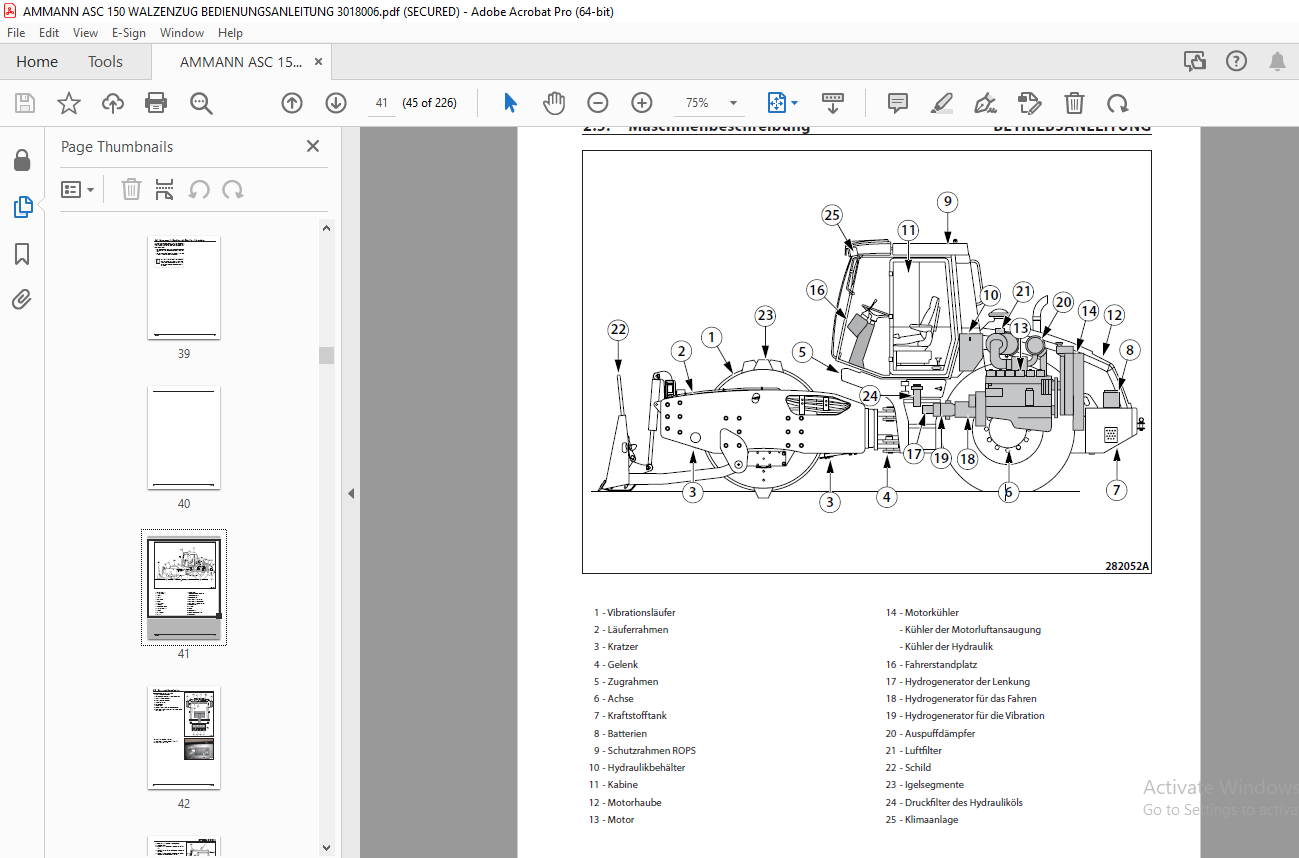Click '1 - Vibrationsläufer' legend text
Screen dimensions: 1299x858
click(x=634, y=612)
